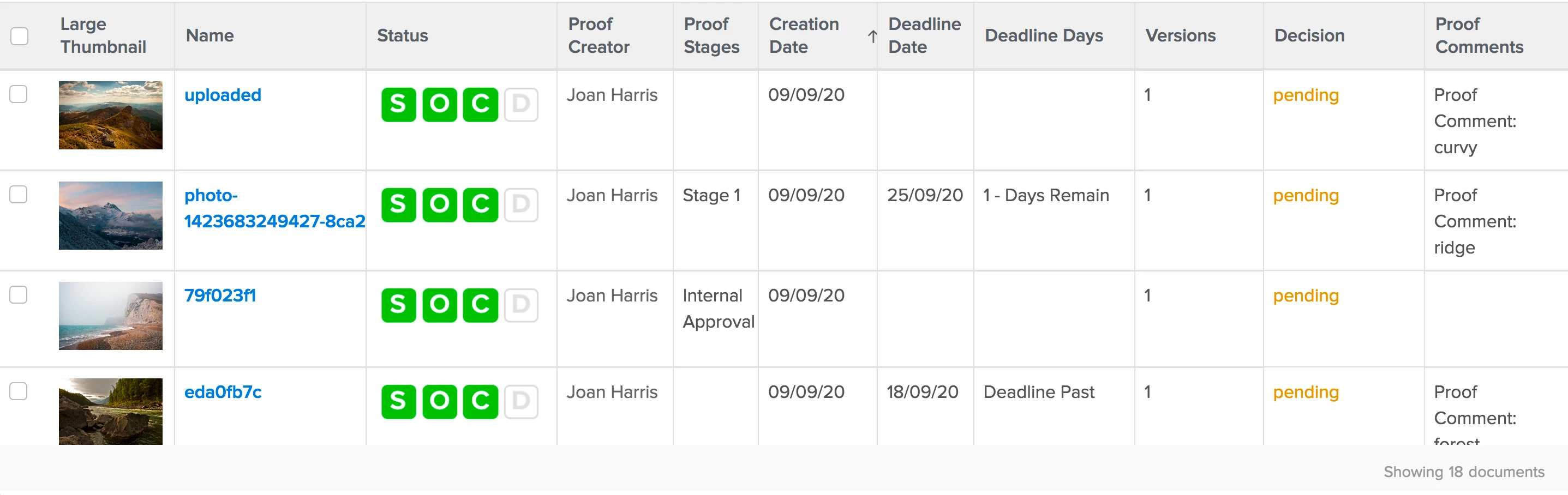Click the green S status icon for uploaded
This screenshot has width=1568, height=495.
(398, 105)
